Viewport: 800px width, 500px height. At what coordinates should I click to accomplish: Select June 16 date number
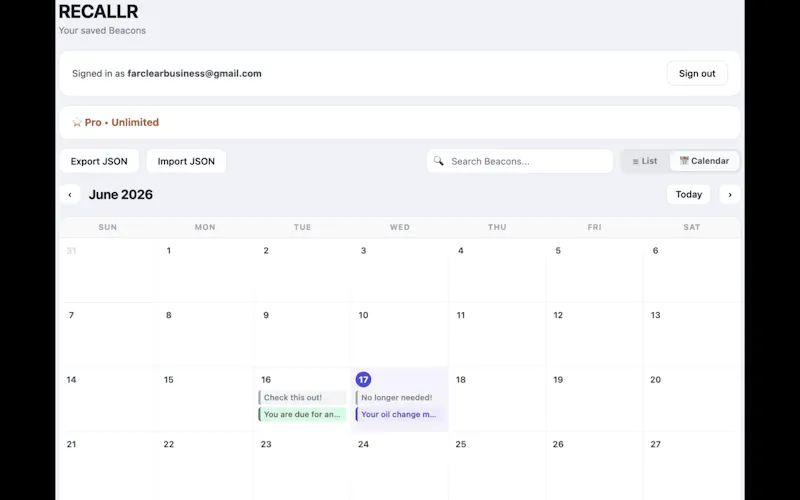coord(266,380)
